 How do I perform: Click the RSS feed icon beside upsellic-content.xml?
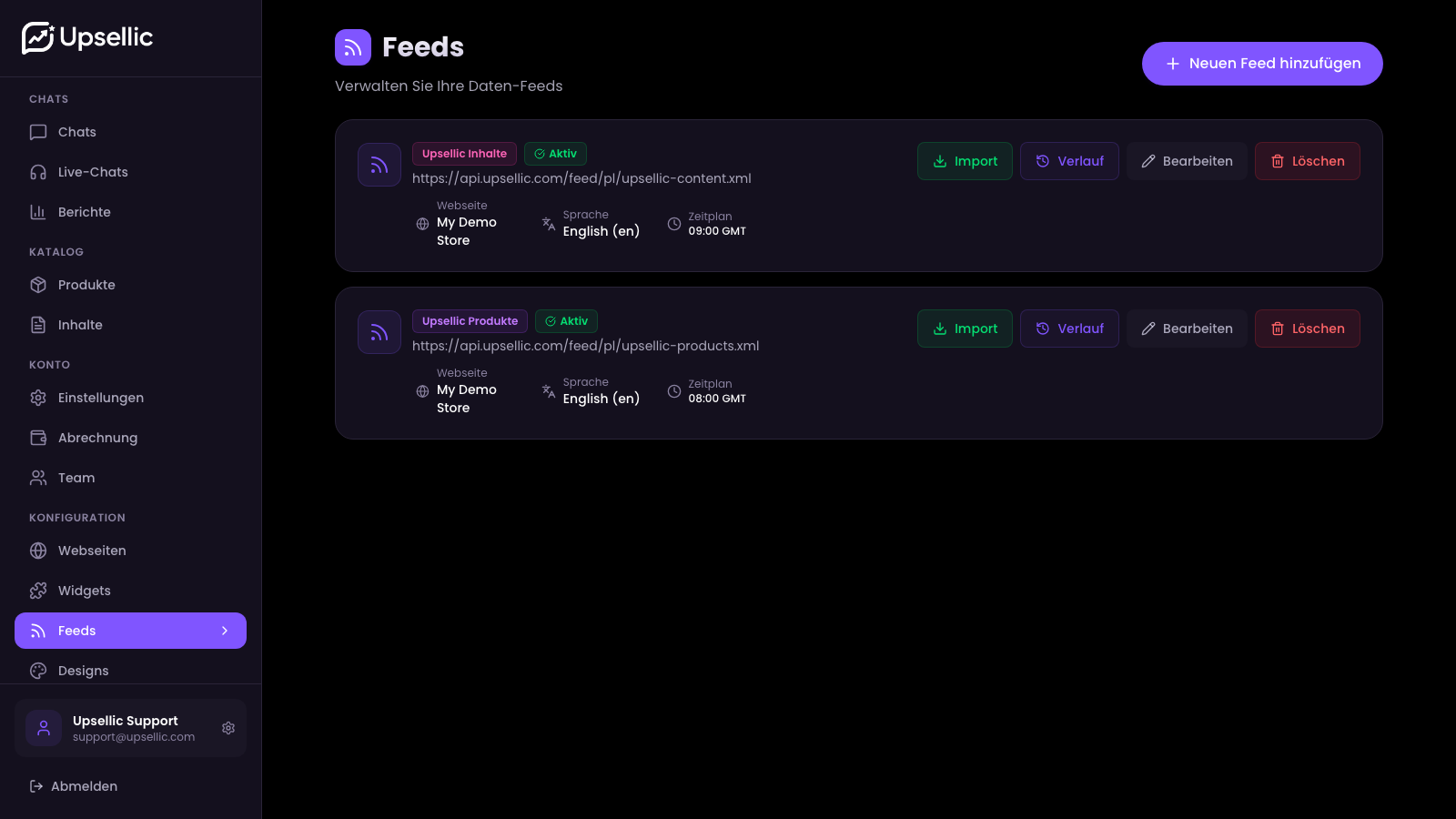(379, 165)
